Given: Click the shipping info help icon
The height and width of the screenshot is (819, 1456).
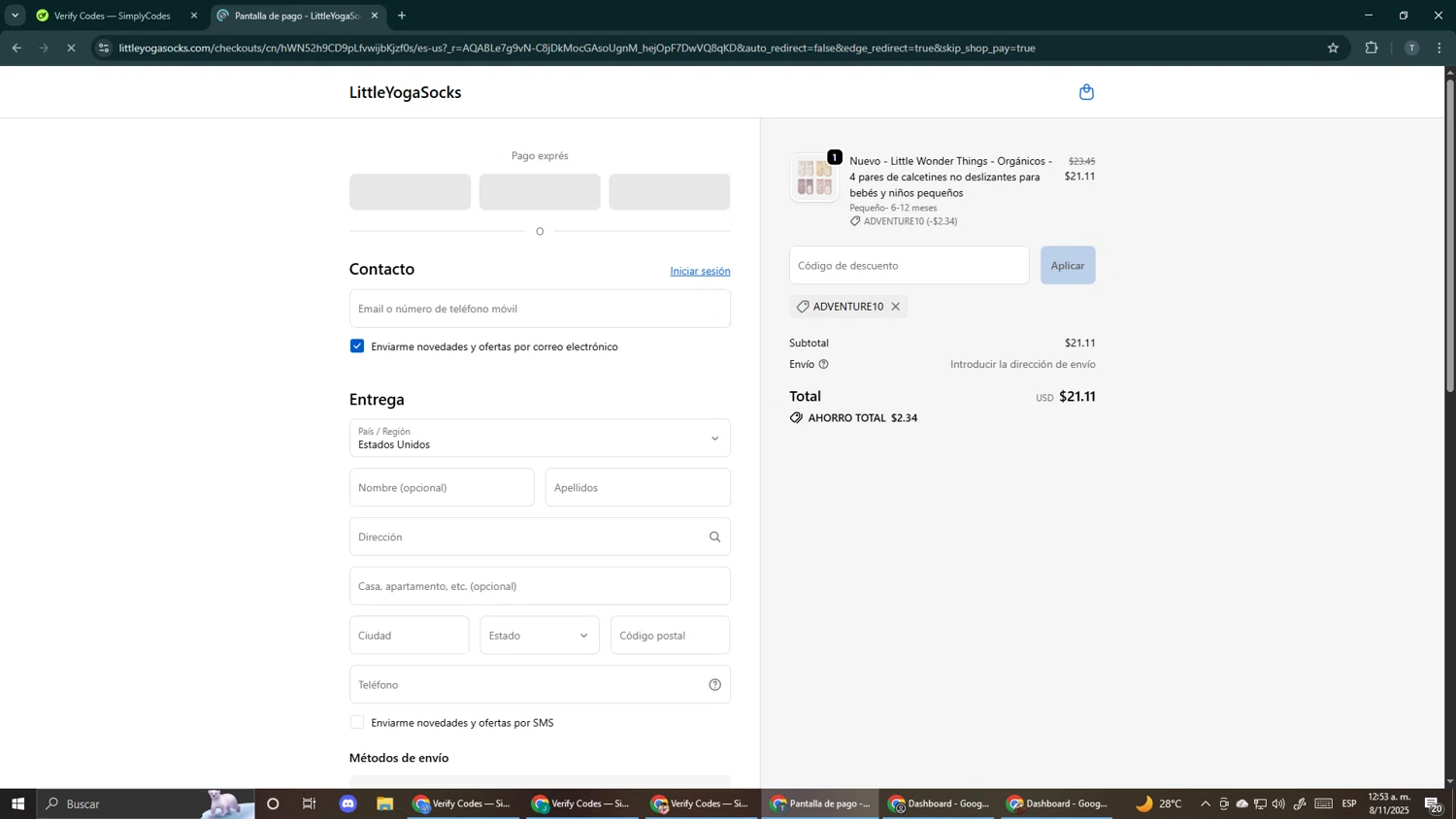Looking at the screenshot, I should (823, 365).
